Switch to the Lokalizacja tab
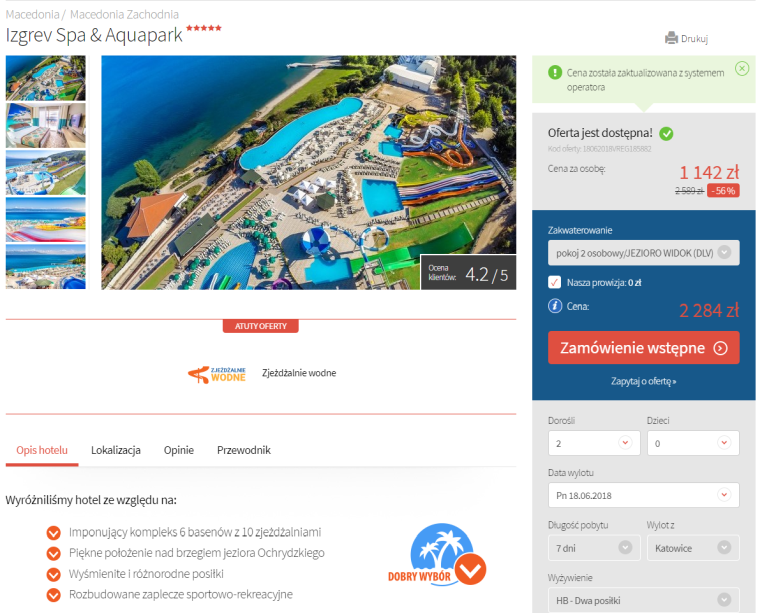Image resolution: width=760 pixels, height=613 pixels. (x=116, y=450)
